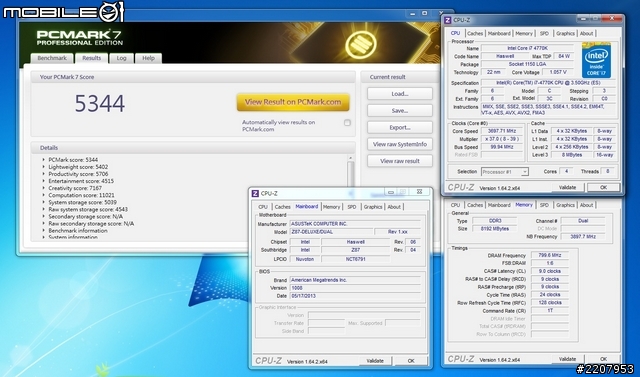This screenshot has width=640, height=377.
Task: Click the Multiplier value x 37.0
Action: (x=502, y=139)
